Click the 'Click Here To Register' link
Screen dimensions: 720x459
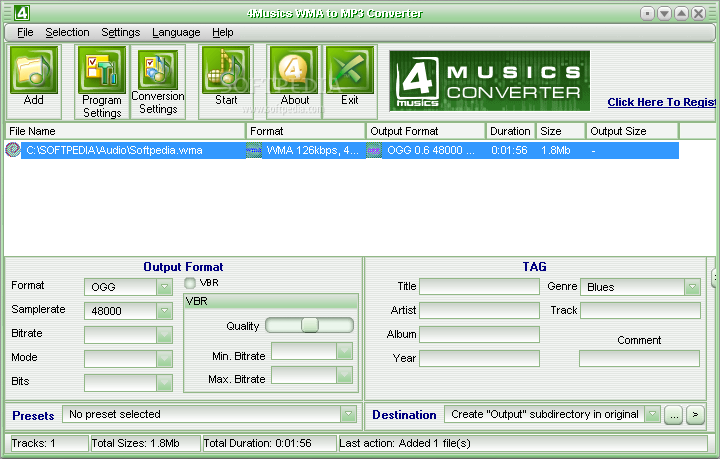click(662, 102)
